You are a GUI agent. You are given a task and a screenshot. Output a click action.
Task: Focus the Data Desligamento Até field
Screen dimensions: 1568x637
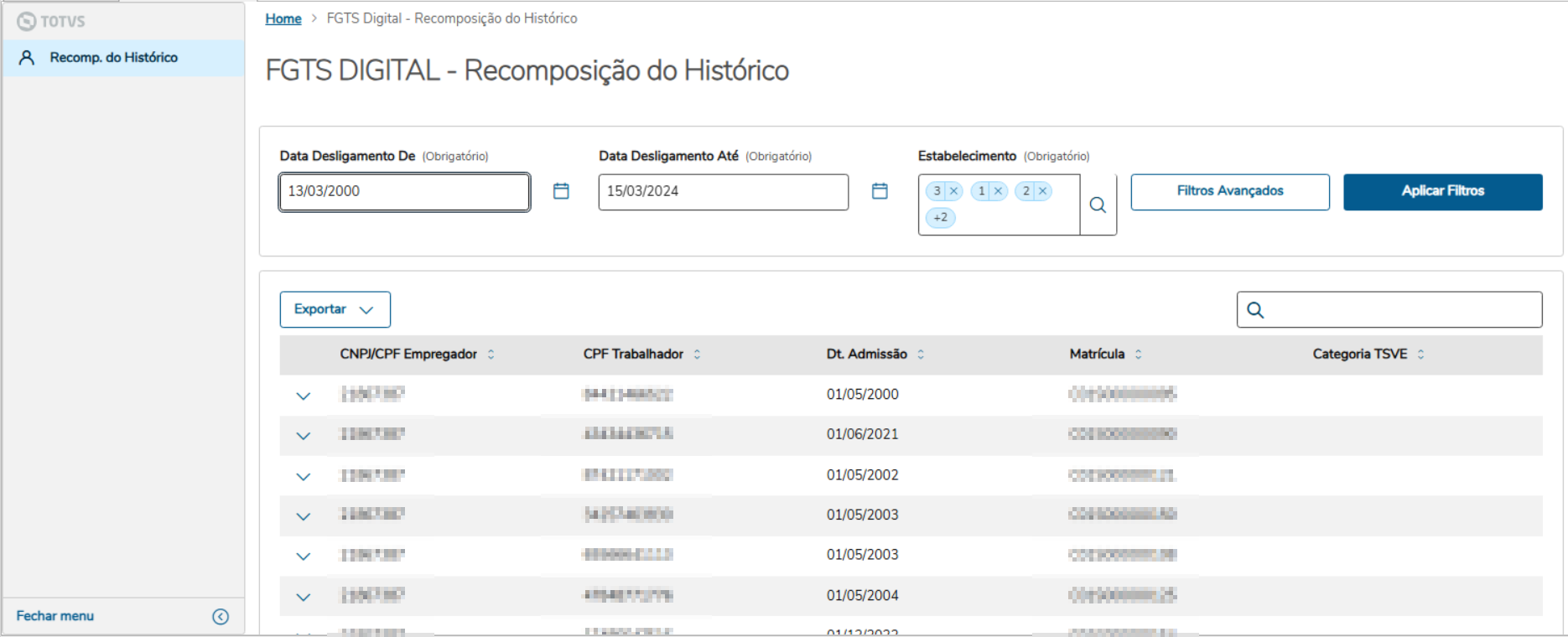[723, 192]
